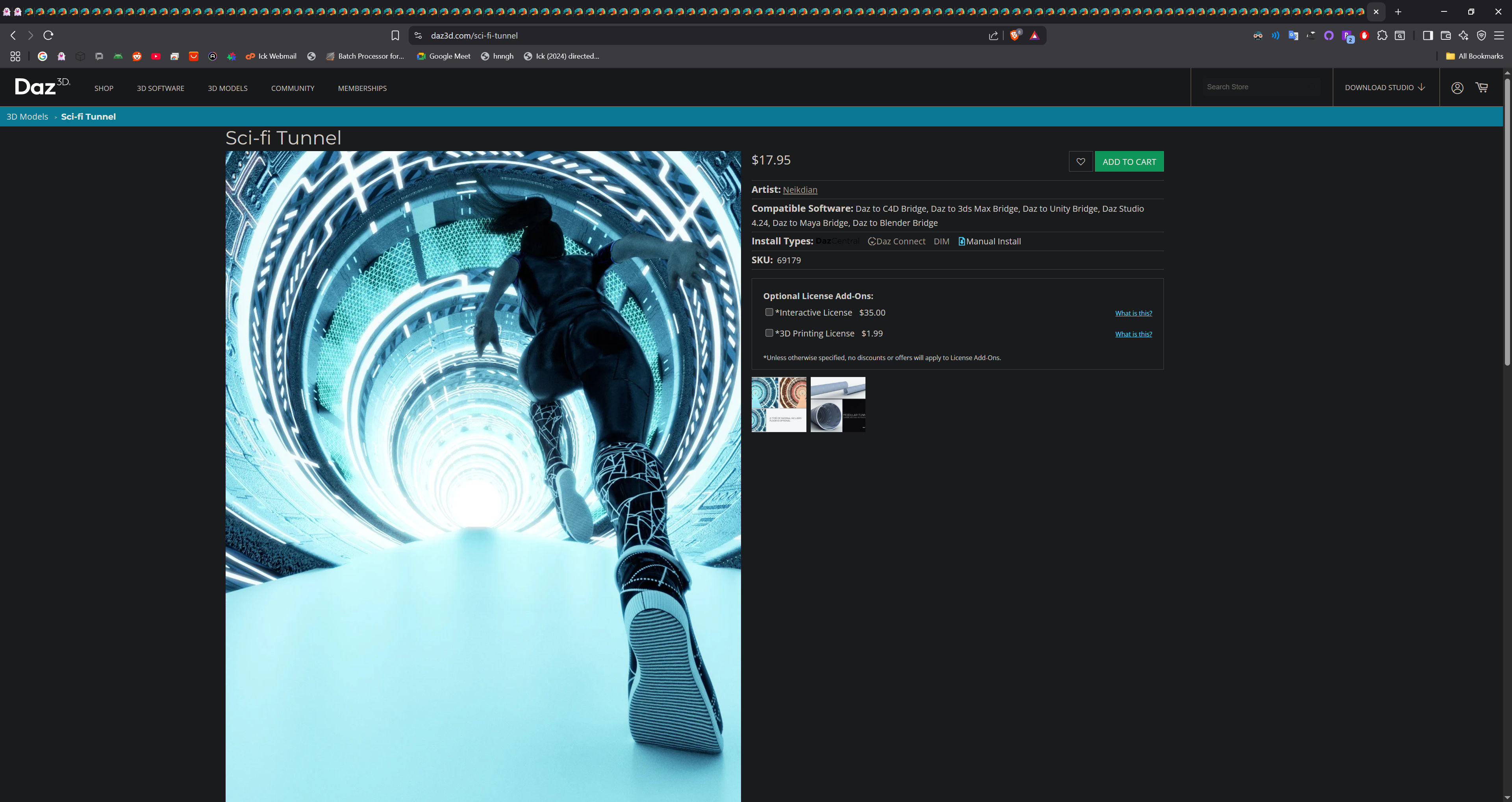The height and width of the screenshot is (802, 1512).
Task: Open the YouTube bookmark icon
Action: (x=156, y=56)
